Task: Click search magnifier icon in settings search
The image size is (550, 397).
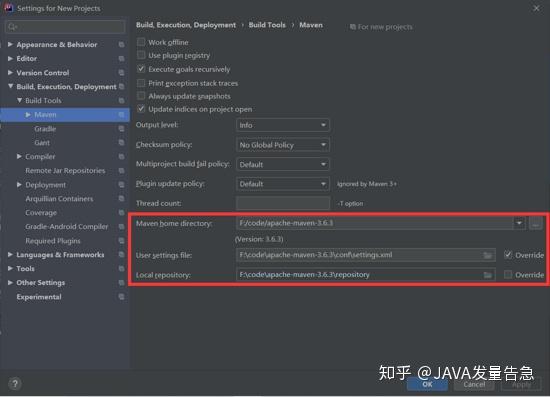Action: (12, 27)
